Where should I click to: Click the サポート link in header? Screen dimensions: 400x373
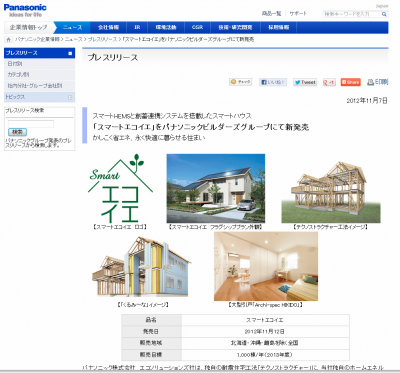298,14
